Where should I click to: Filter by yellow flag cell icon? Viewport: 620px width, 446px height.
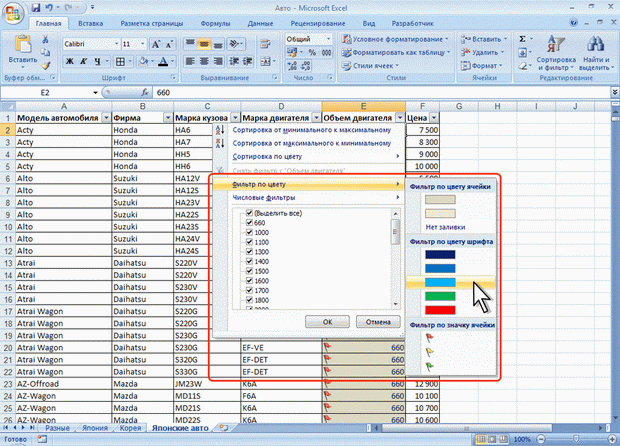[x=429, y=352]
